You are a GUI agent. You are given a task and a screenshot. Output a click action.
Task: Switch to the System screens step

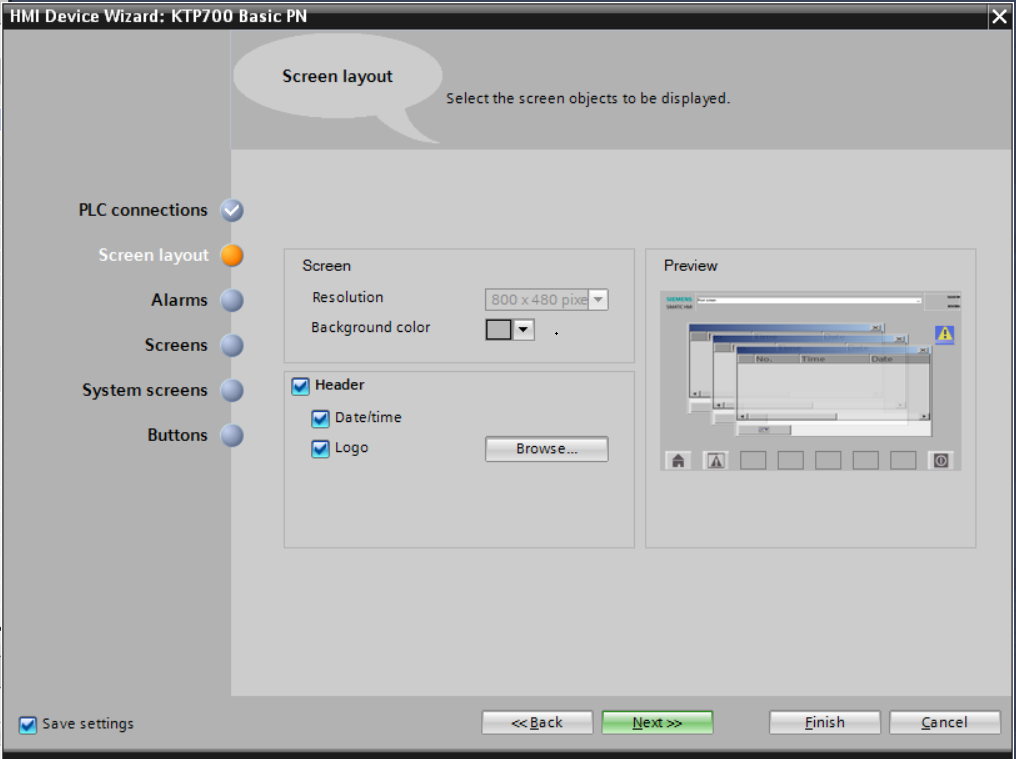coord(231,390)
